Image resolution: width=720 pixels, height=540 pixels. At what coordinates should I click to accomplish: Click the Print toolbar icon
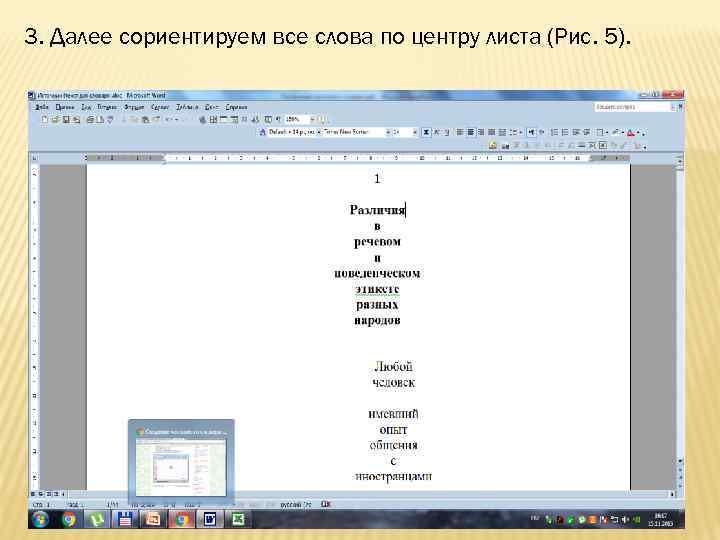90,120
